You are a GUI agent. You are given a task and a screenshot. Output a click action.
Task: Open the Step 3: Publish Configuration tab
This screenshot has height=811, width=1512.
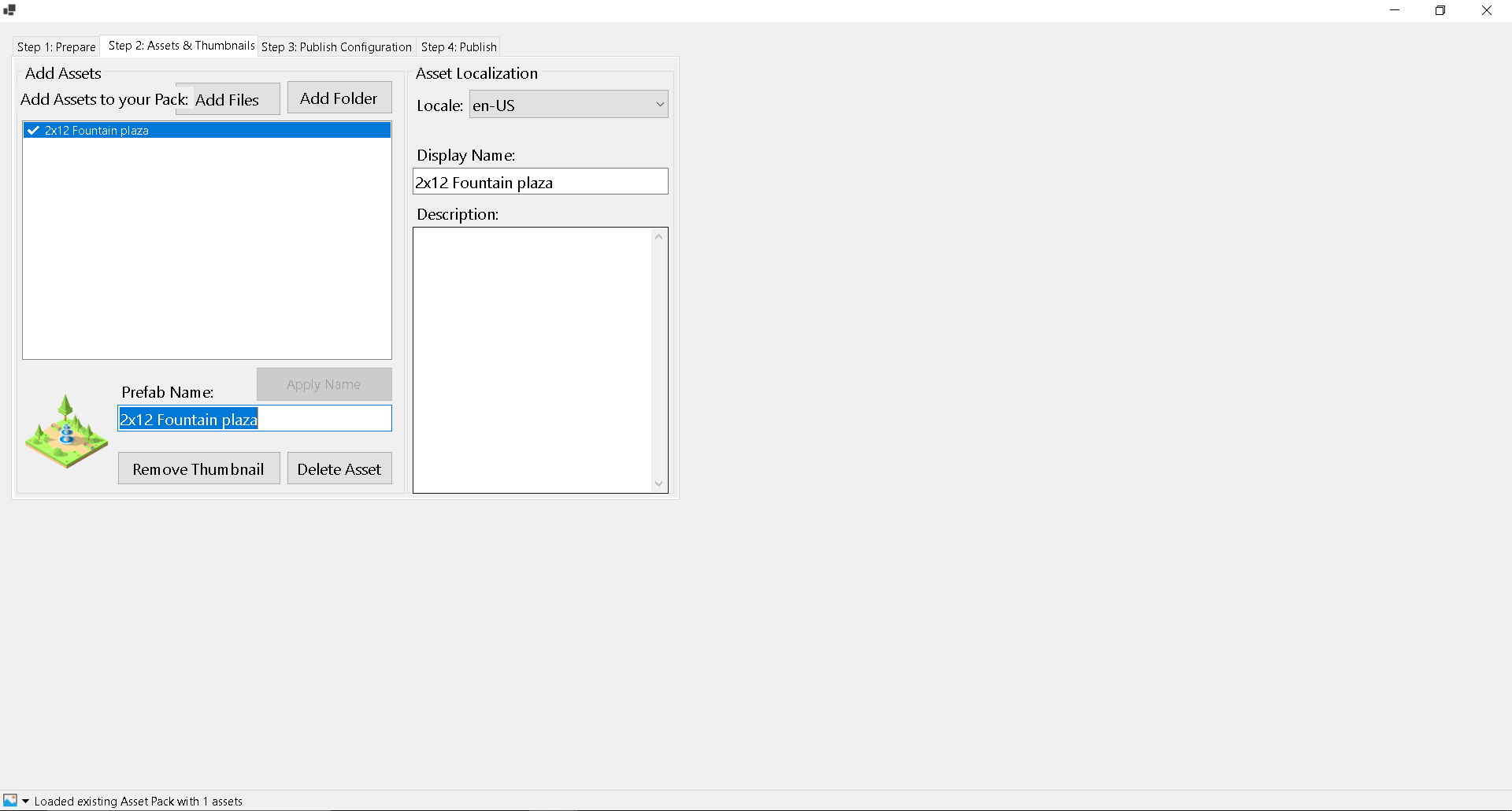point(336,46)
